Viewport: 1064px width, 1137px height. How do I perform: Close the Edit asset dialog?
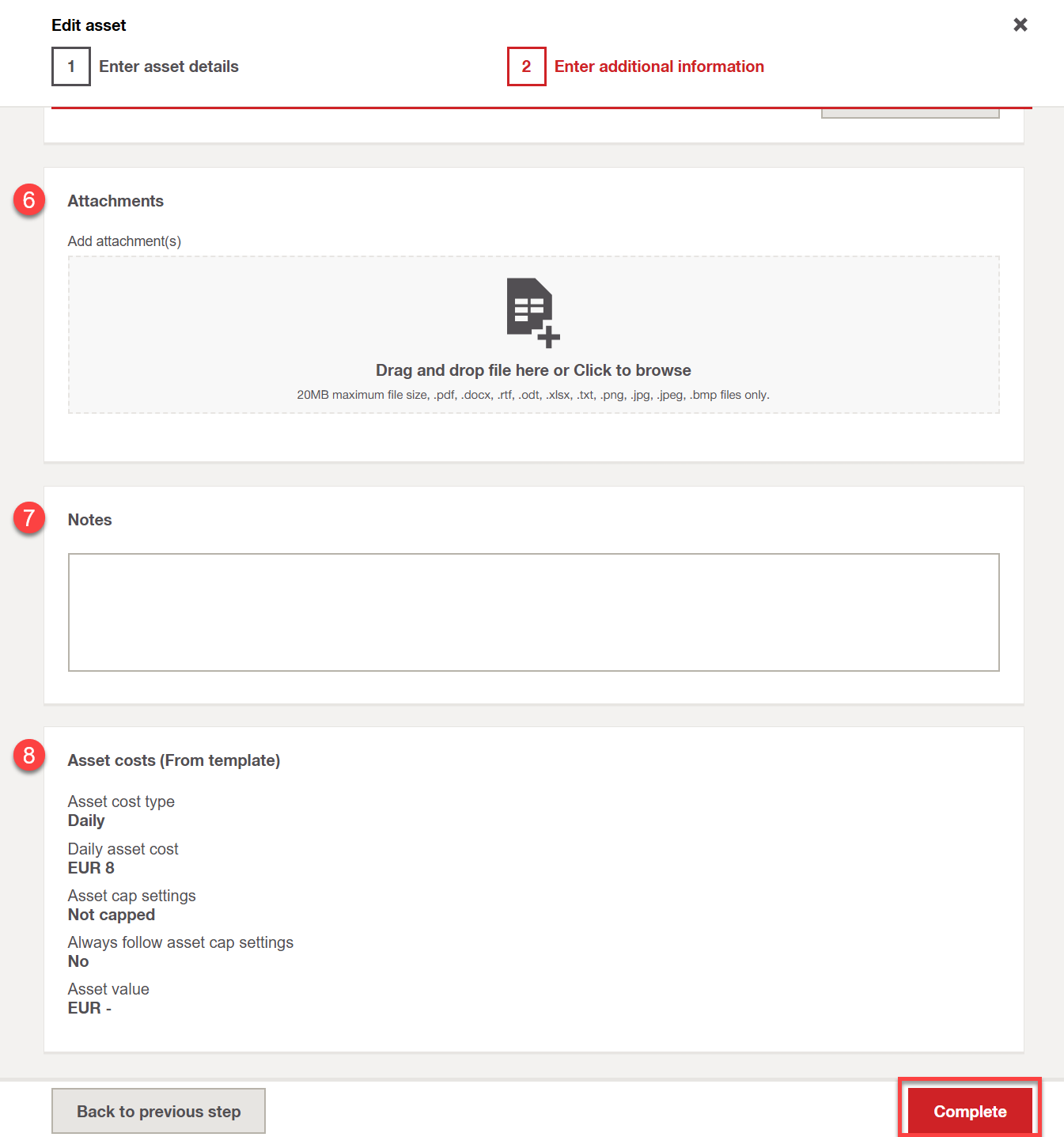point(1020,25)
